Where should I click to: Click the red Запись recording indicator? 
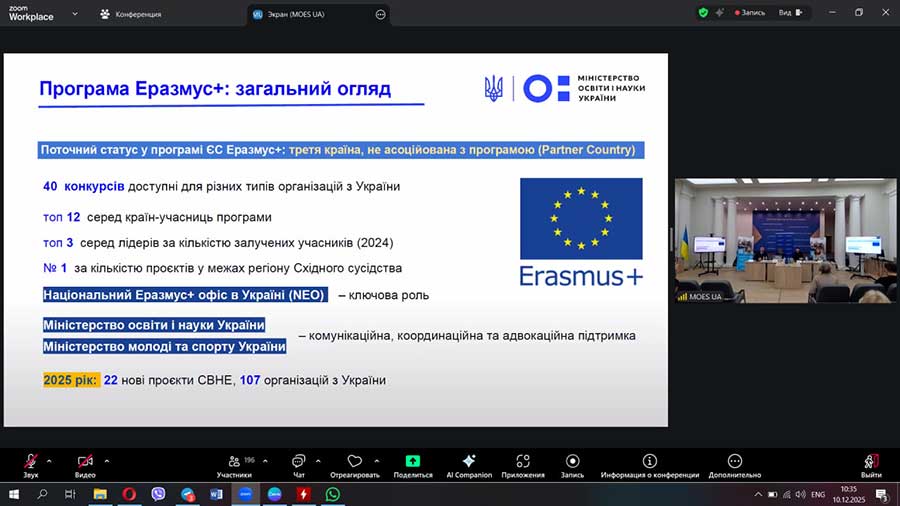click(750, 13)
